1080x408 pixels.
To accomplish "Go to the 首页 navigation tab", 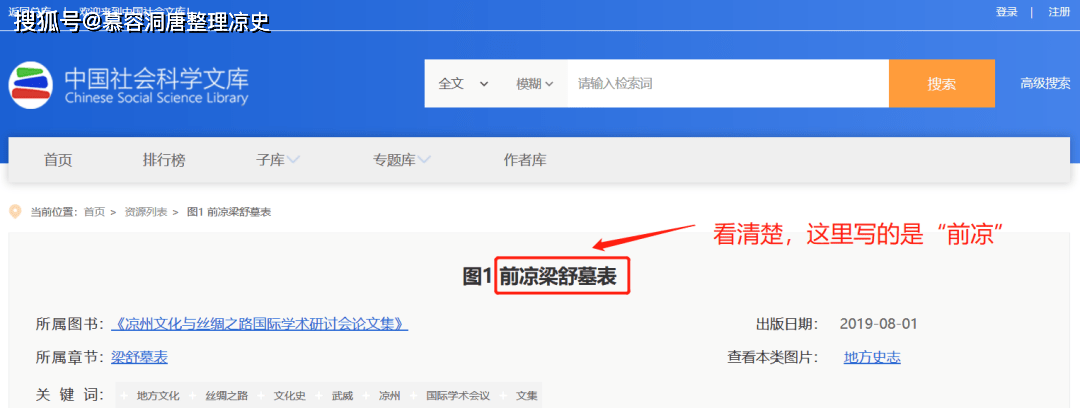I will 58,160.
